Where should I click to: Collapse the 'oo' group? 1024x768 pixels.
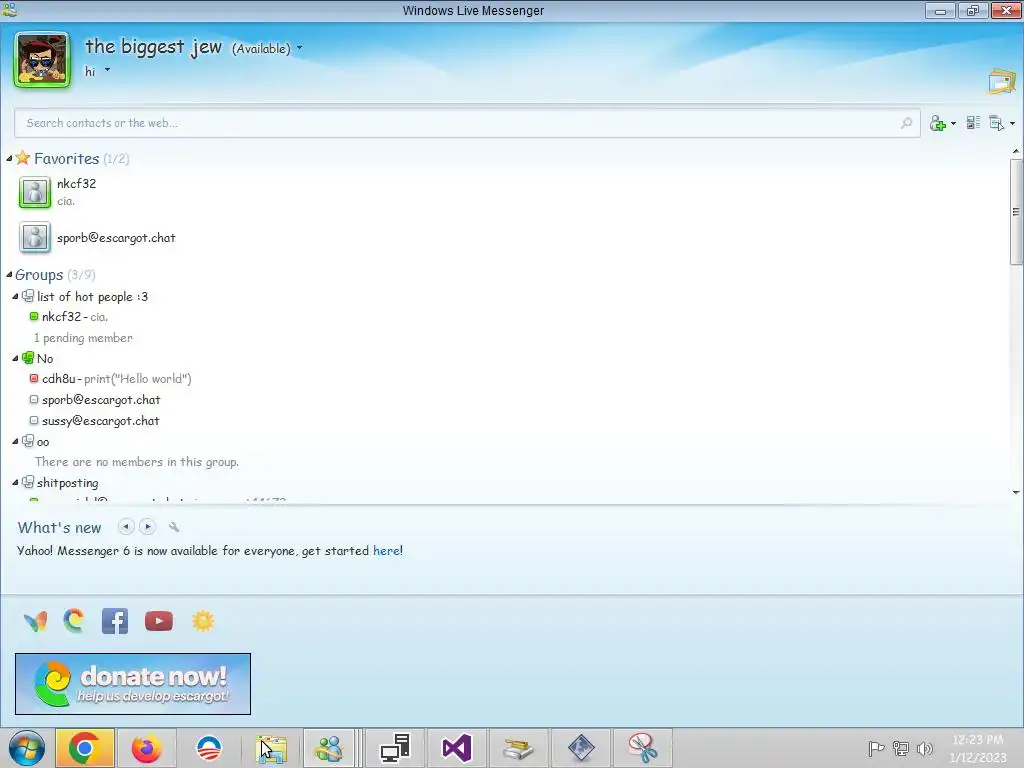pyautogui.click(x=15, y=441)
